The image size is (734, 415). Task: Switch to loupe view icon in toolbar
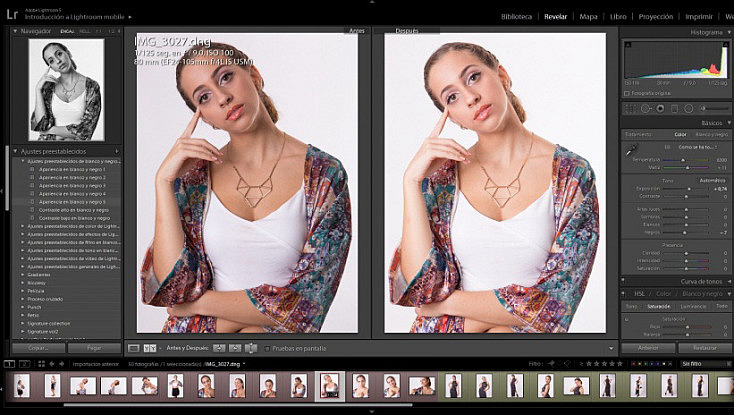coord(133,348)
